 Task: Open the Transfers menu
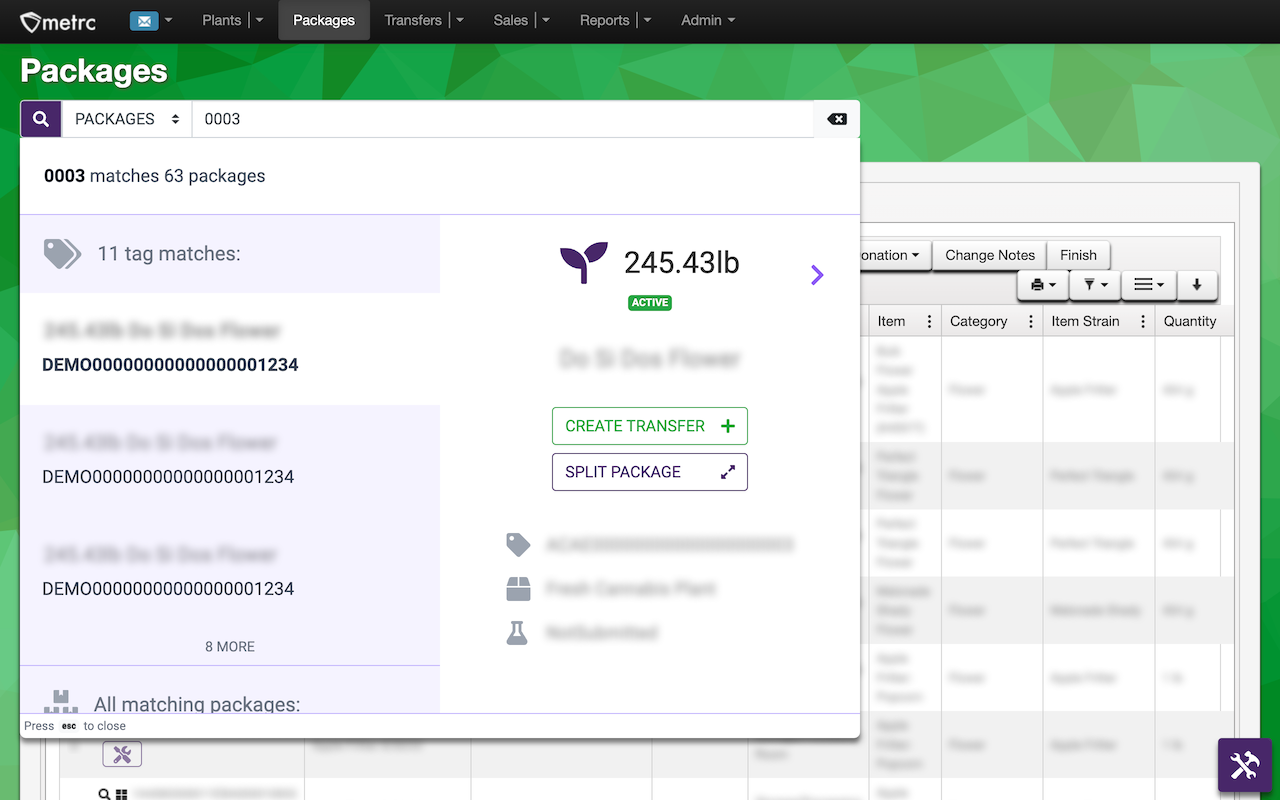click(x=424, y=20)
